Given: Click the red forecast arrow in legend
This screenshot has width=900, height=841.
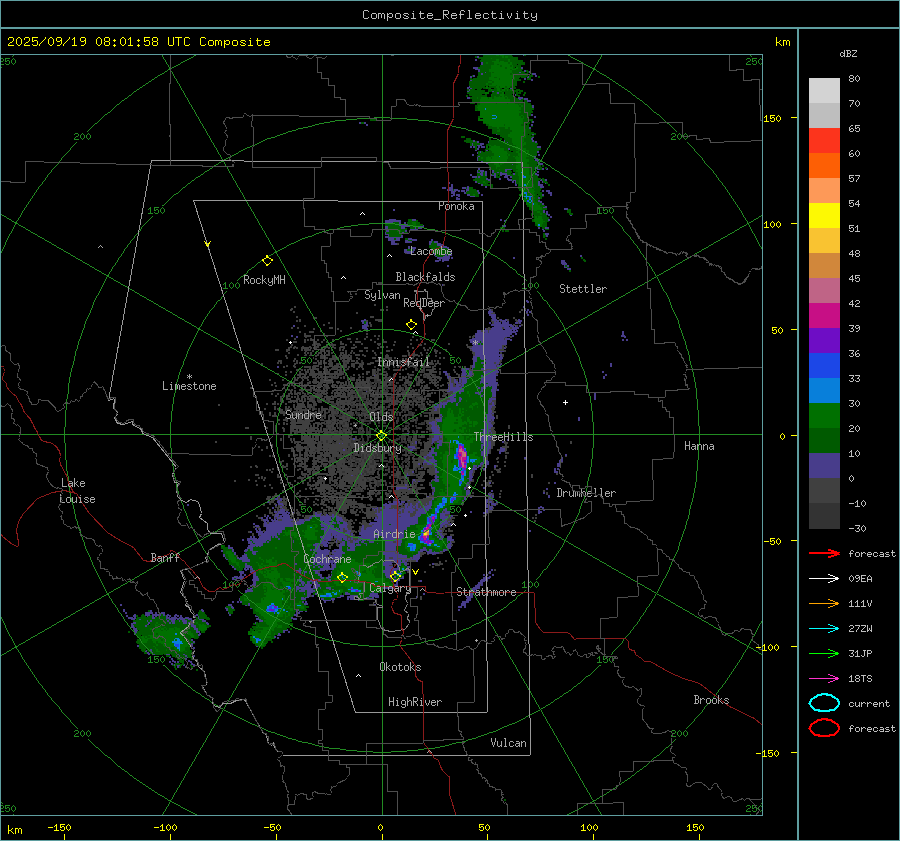Looking at the screenshot, I should 823,553.
